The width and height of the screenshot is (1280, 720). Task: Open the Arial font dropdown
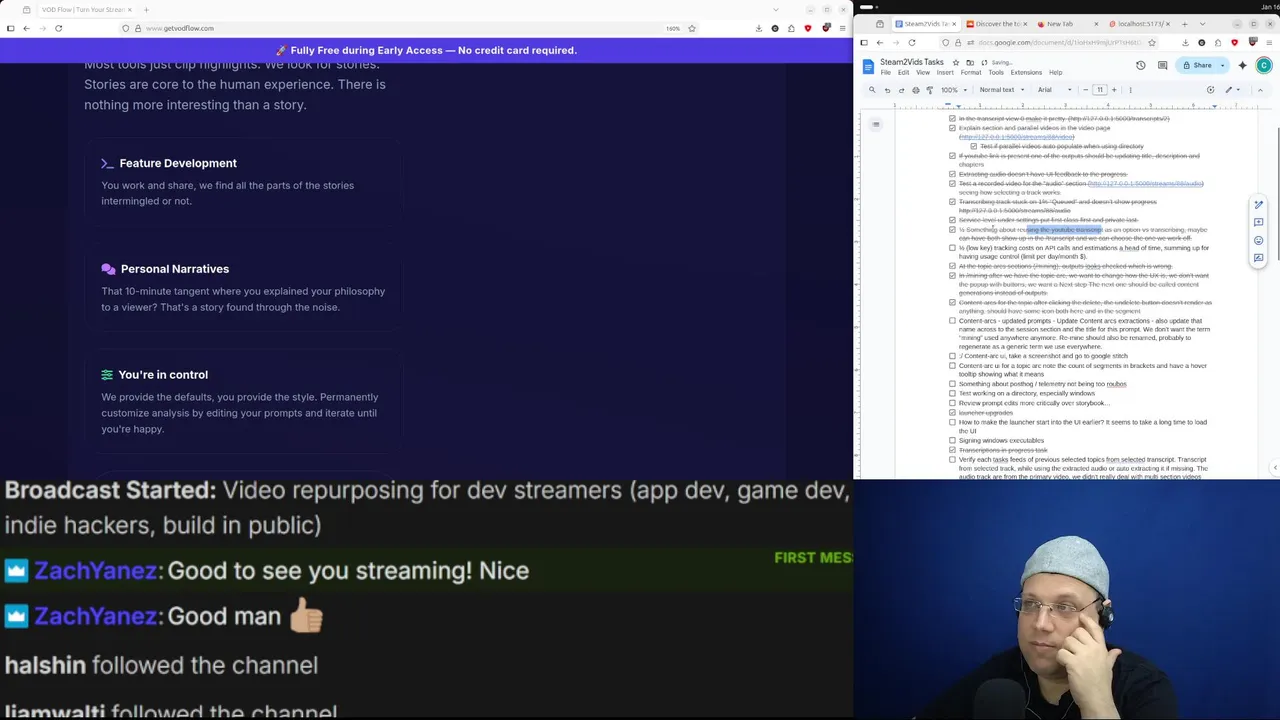click(x=1054, y=90)
